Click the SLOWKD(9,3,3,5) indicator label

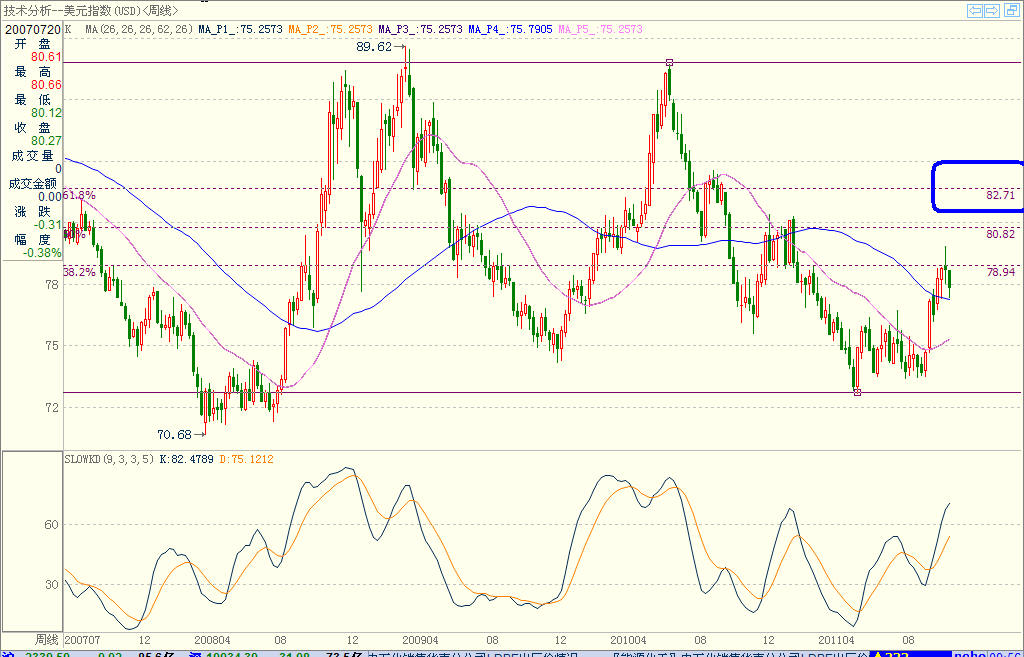[x=110, y=460]
